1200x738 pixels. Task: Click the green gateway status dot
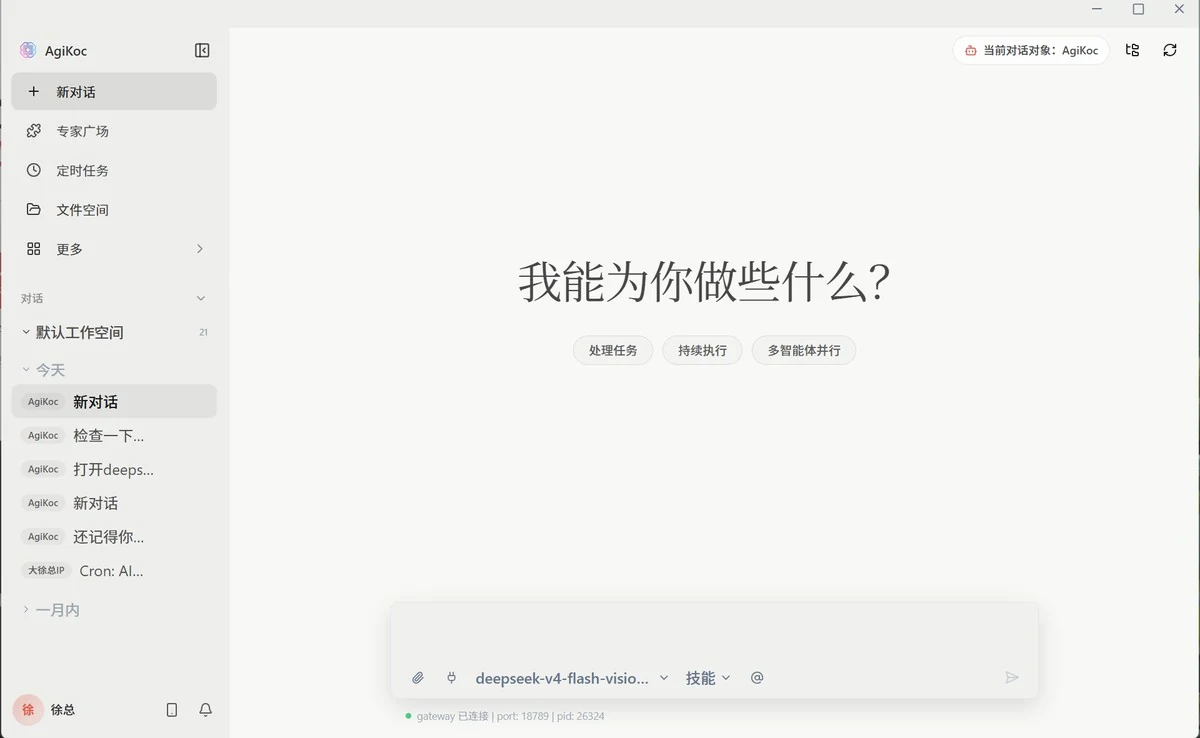[x=408, y=716]
